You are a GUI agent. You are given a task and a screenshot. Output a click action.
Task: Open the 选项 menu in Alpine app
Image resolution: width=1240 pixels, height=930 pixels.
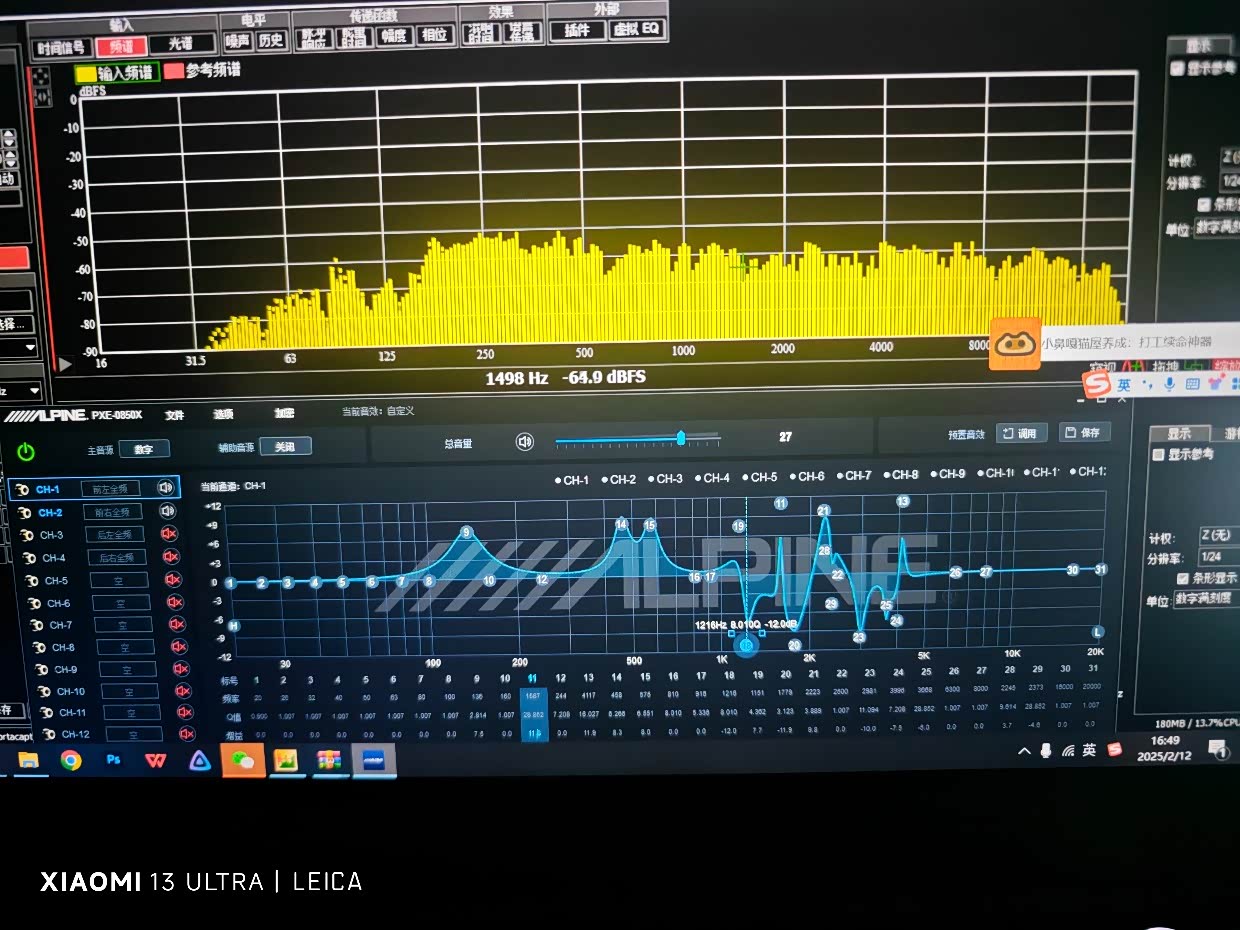(223, 414)
